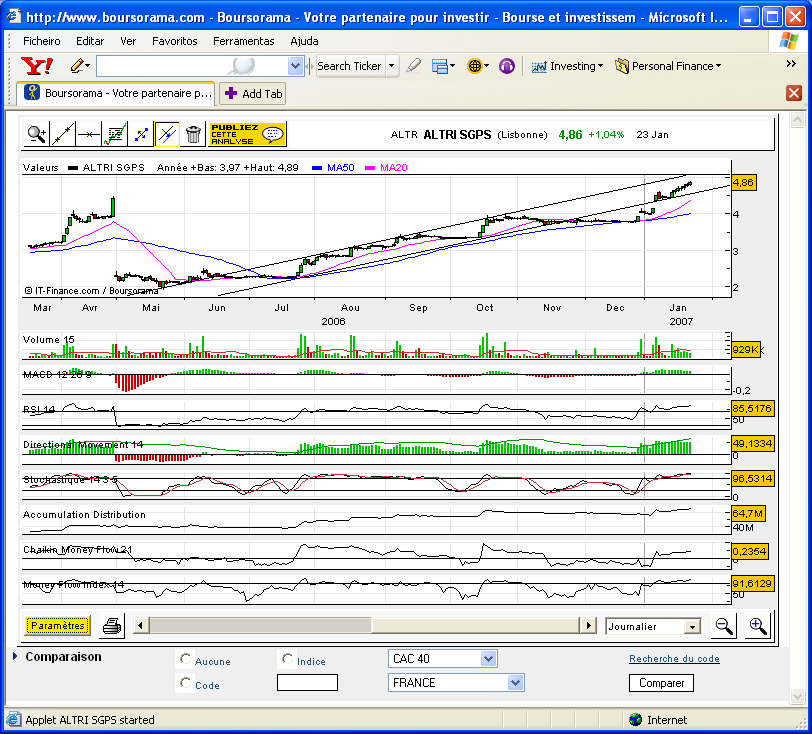Select the zoom magnifier chart tool
The width and height of the screenshot is (812, 734).
pos(37,135)
